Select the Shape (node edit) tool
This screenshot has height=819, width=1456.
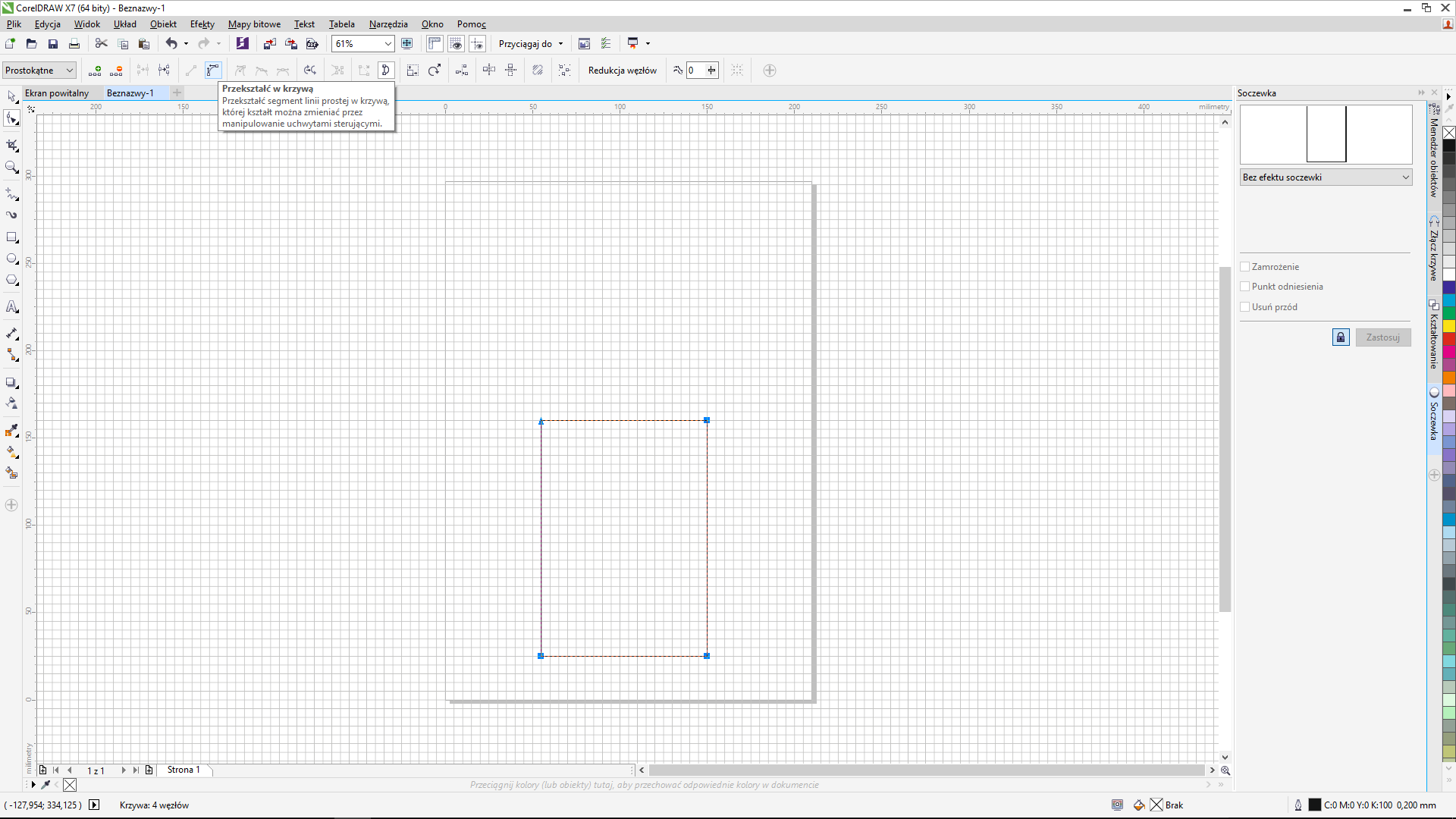click(x=12, y=119)
